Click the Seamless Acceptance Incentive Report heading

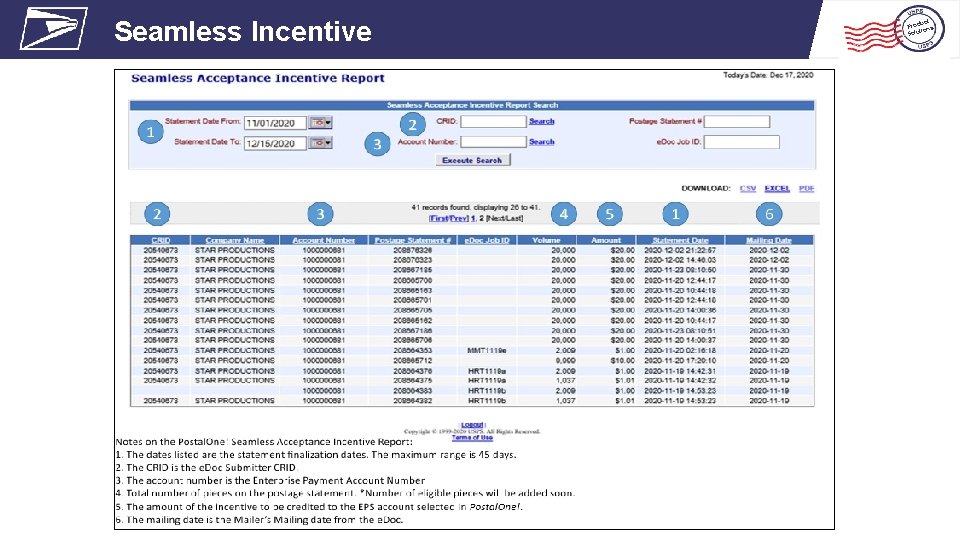tap(258, 78)
